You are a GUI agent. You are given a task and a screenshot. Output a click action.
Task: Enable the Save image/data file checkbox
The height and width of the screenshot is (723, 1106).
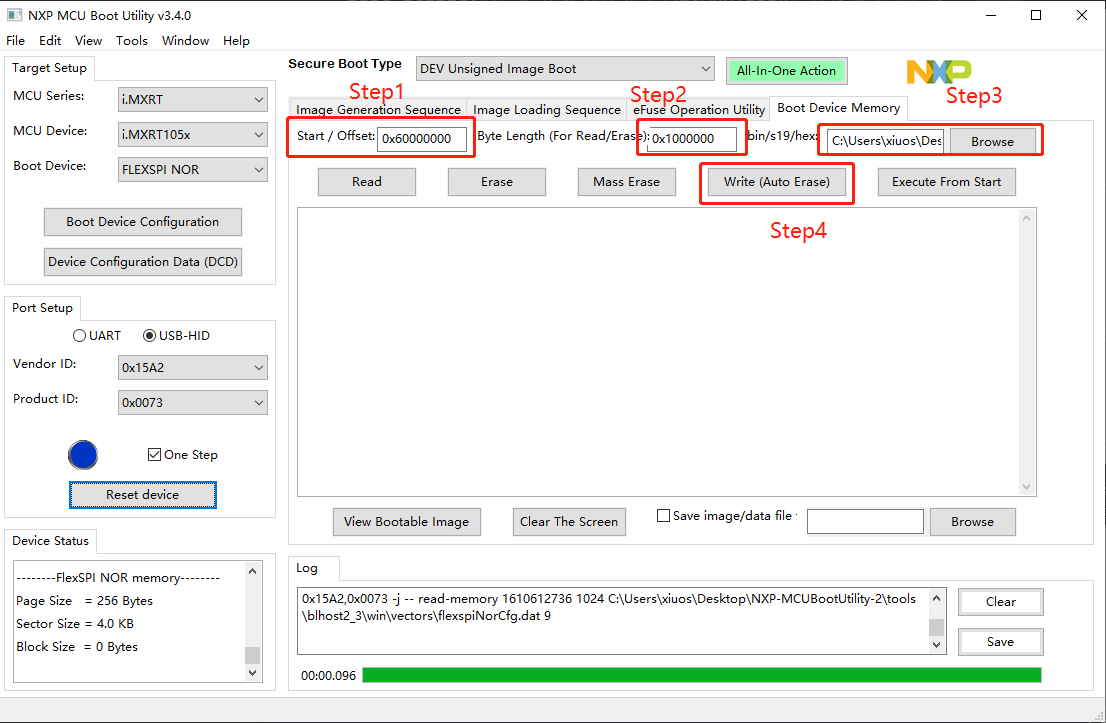[663, 516]
